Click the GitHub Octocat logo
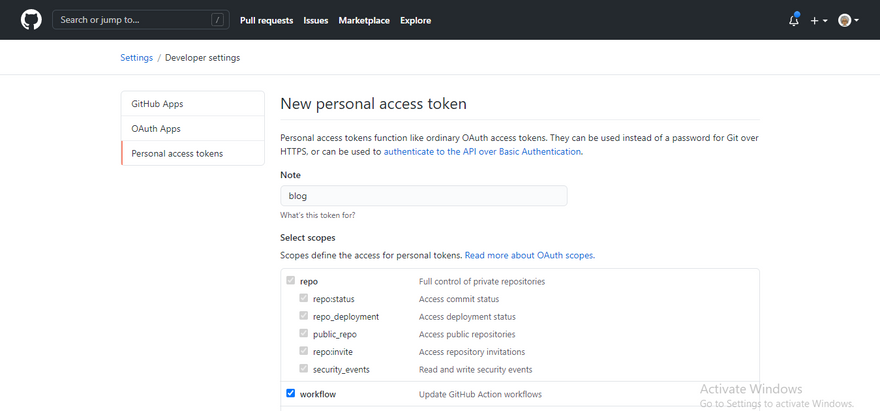The image size is (880, 411). click(x=31, y=20)
